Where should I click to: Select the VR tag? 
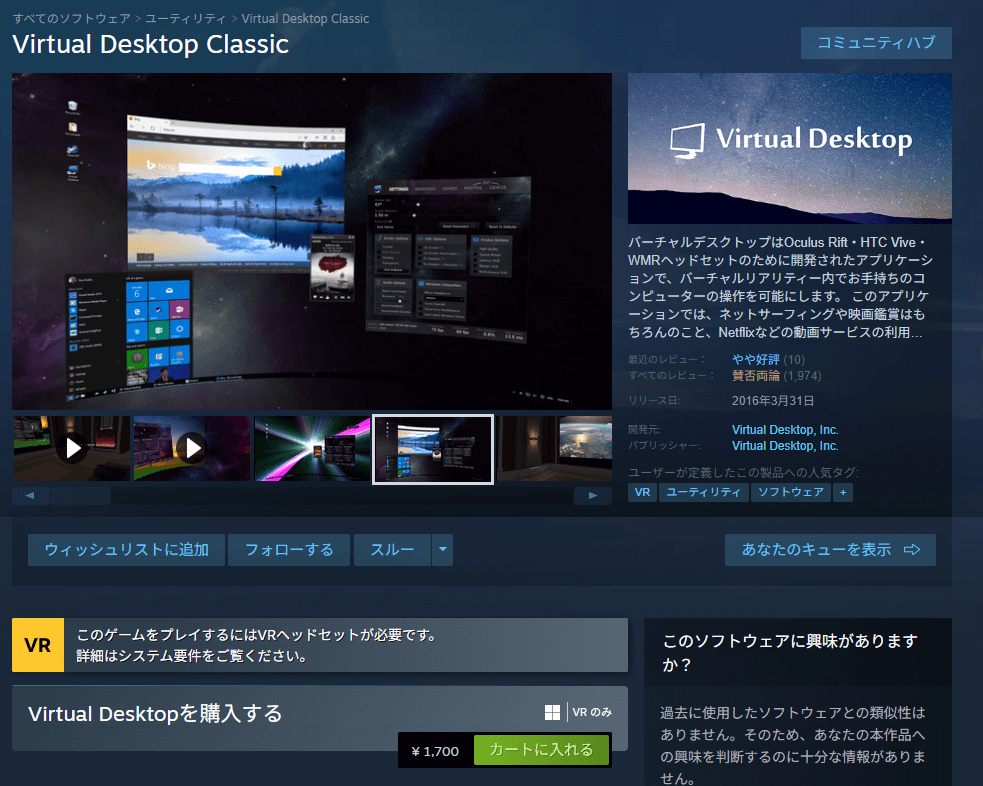(642, 492)
